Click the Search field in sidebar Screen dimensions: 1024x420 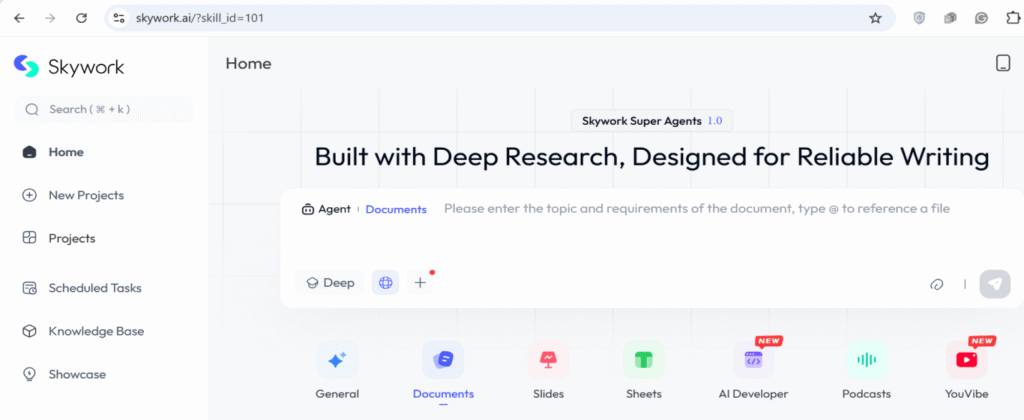[x=104, y=109]
